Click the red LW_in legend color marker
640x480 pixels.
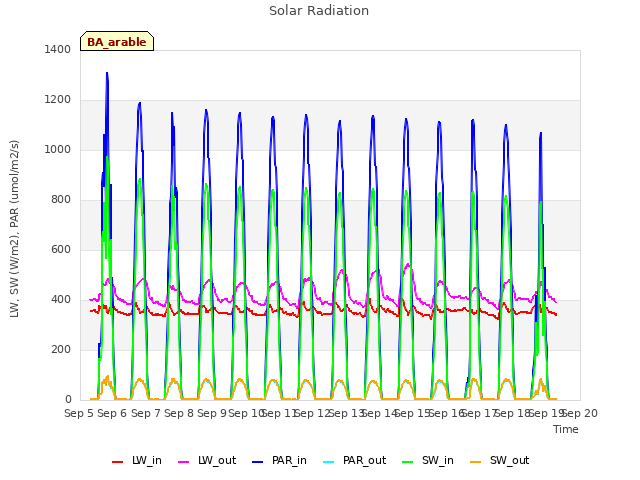[118, 462]
